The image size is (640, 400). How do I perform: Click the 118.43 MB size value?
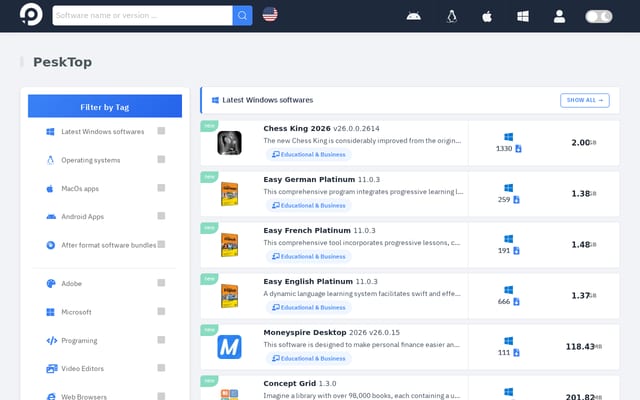click(584, 347)
